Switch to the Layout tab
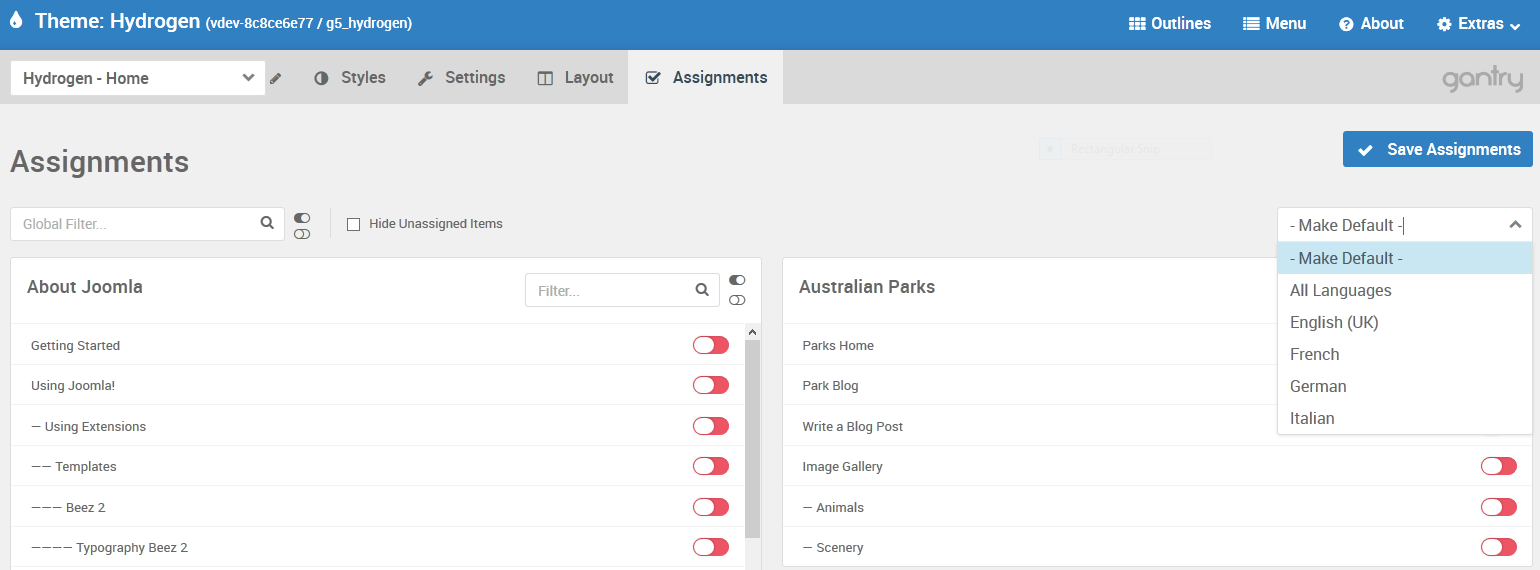Viewport: 1540px width, 570px height. 575,77
